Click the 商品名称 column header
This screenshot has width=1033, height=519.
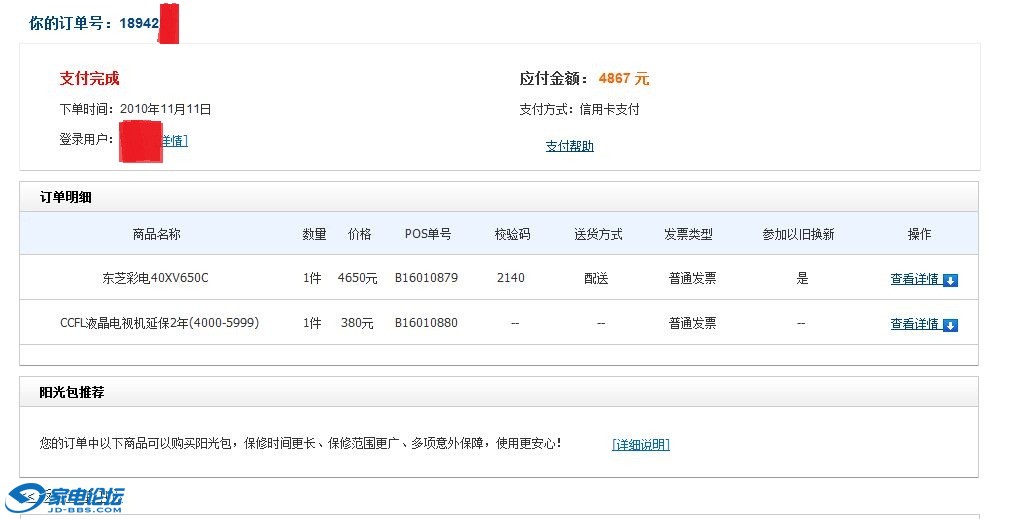[x=156, y=234]
